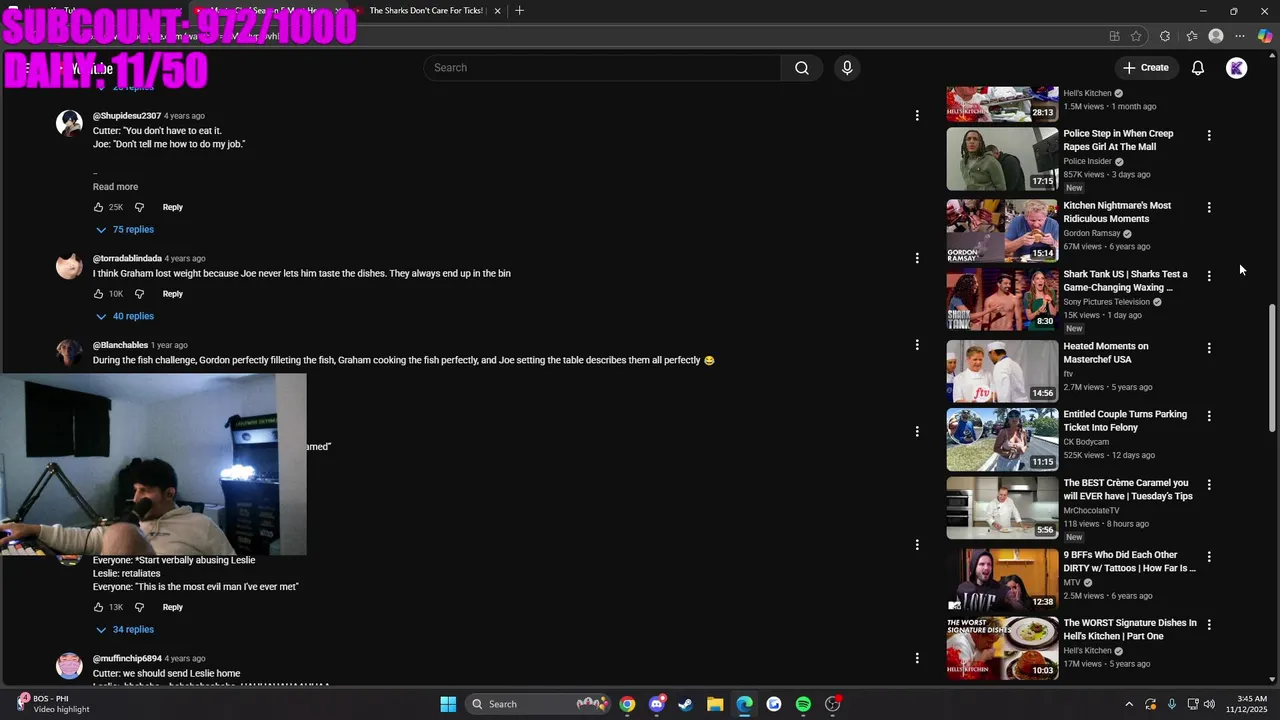Reply to the Leslie comment with 13K likes
Viewport: 1280px width, 720px height.
[x=173, y=607]
